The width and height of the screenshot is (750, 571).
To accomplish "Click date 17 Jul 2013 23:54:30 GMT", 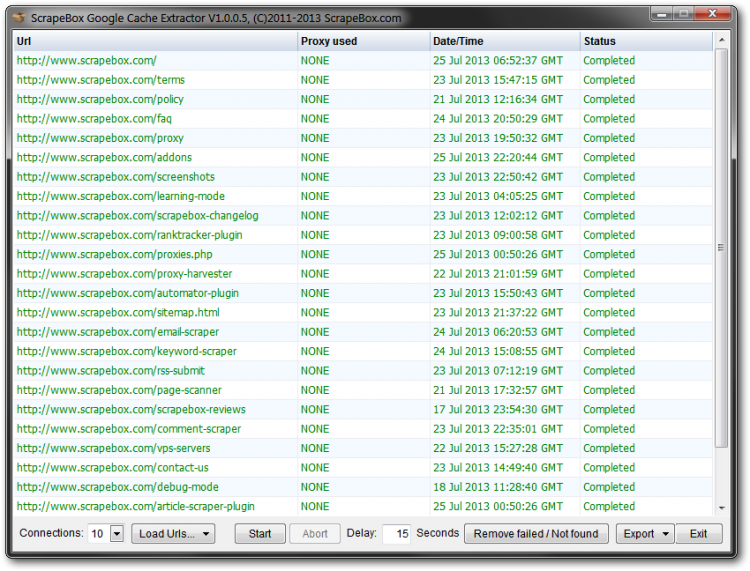I will coord(498,409).
